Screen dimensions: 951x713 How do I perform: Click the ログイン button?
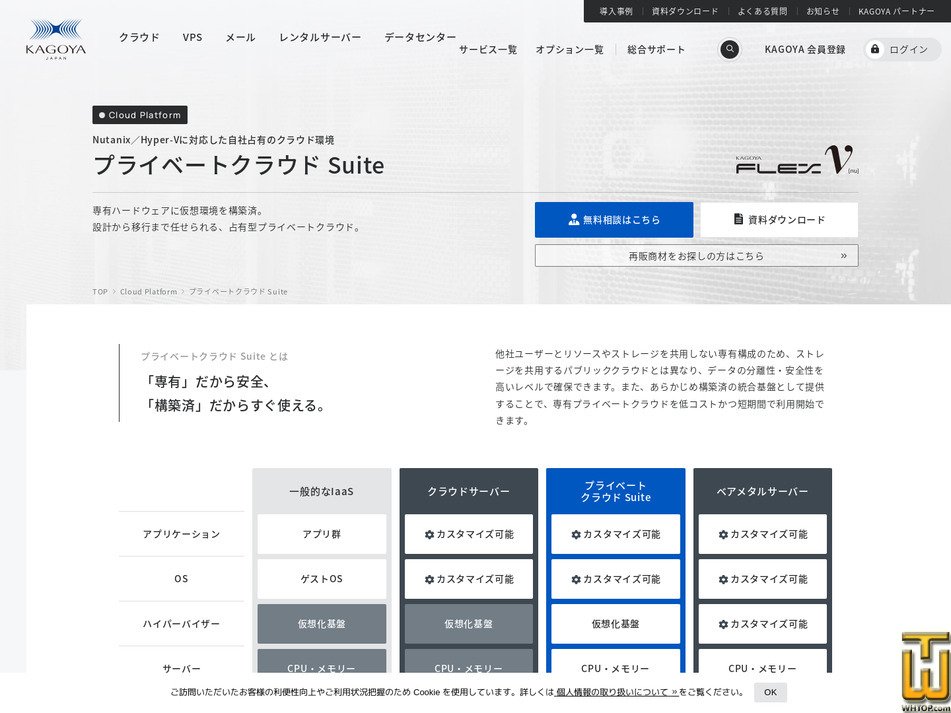tap(902, 50)
